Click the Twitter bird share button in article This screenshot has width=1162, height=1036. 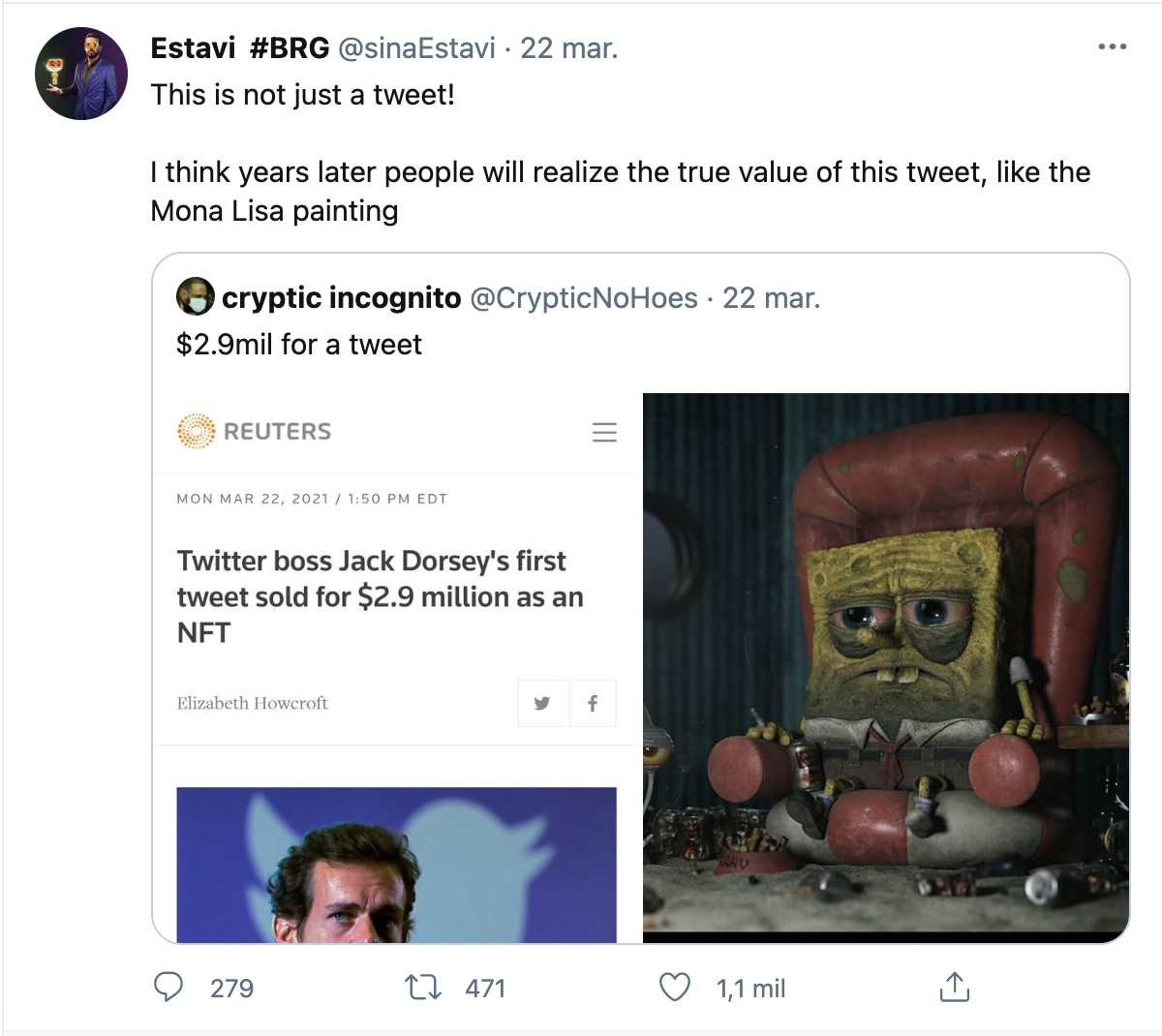click(x=542, y=703)
